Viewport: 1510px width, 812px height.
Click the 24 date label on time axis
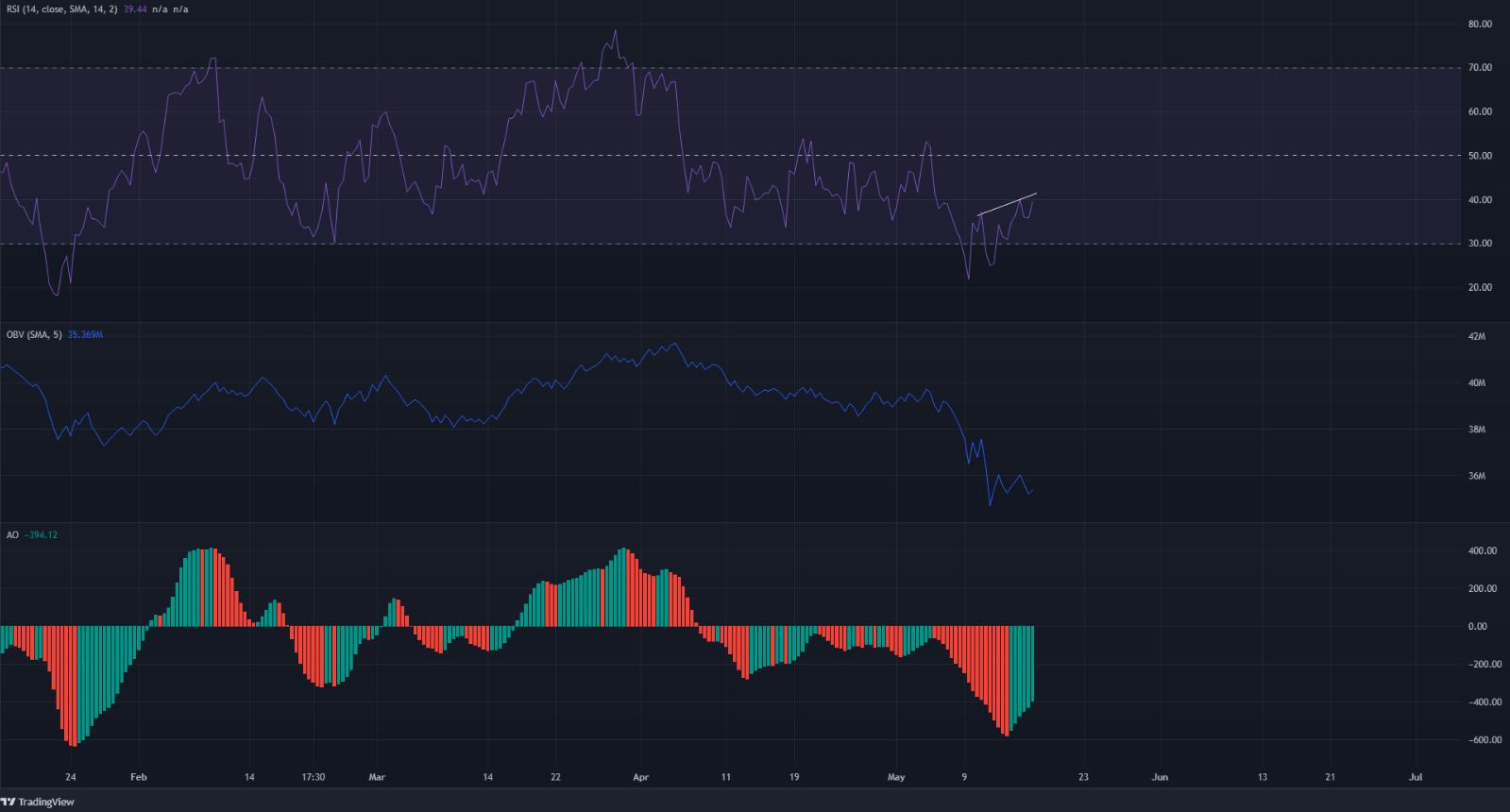coord(71,778)
